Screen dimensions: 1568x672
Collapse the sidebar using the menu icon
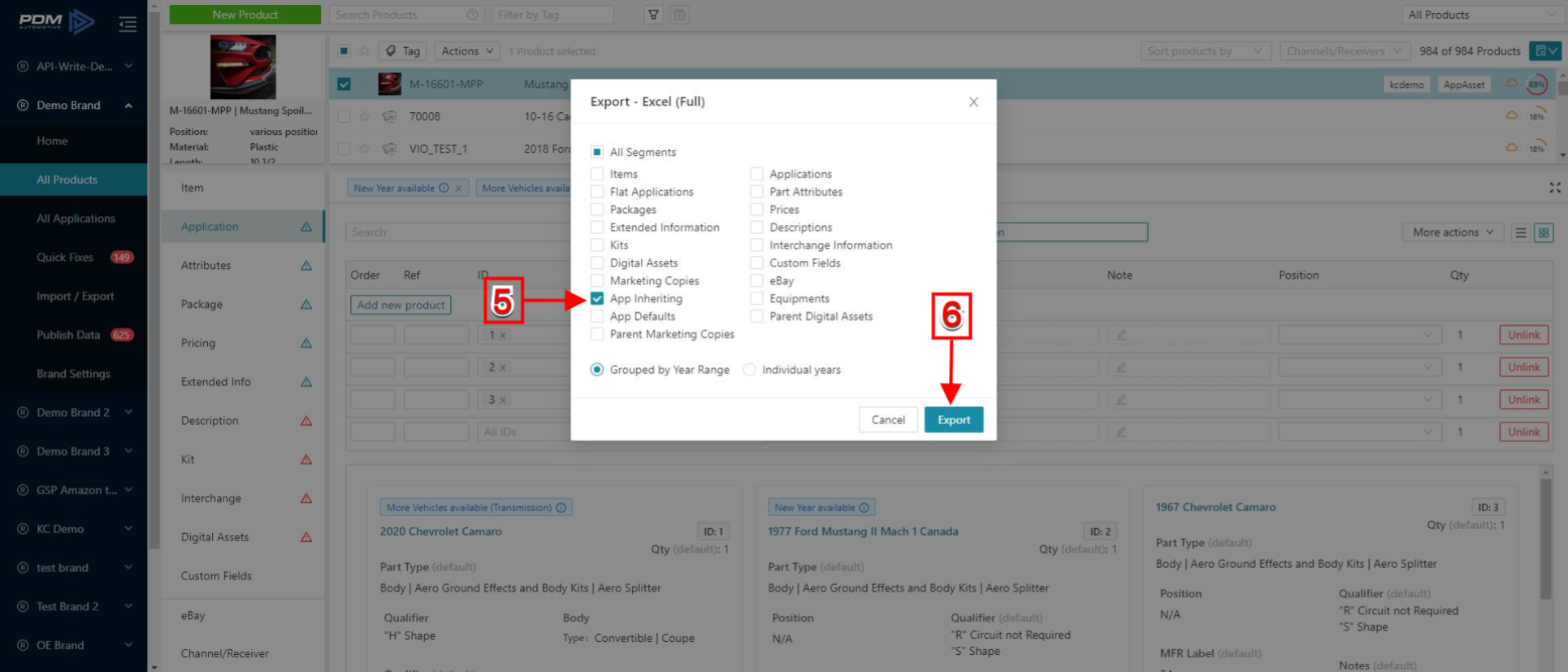point(128,24)
